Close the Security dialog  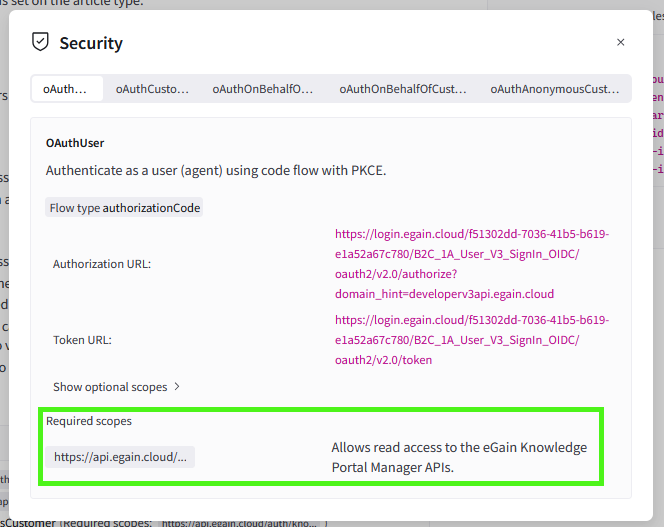pos(620,42)
